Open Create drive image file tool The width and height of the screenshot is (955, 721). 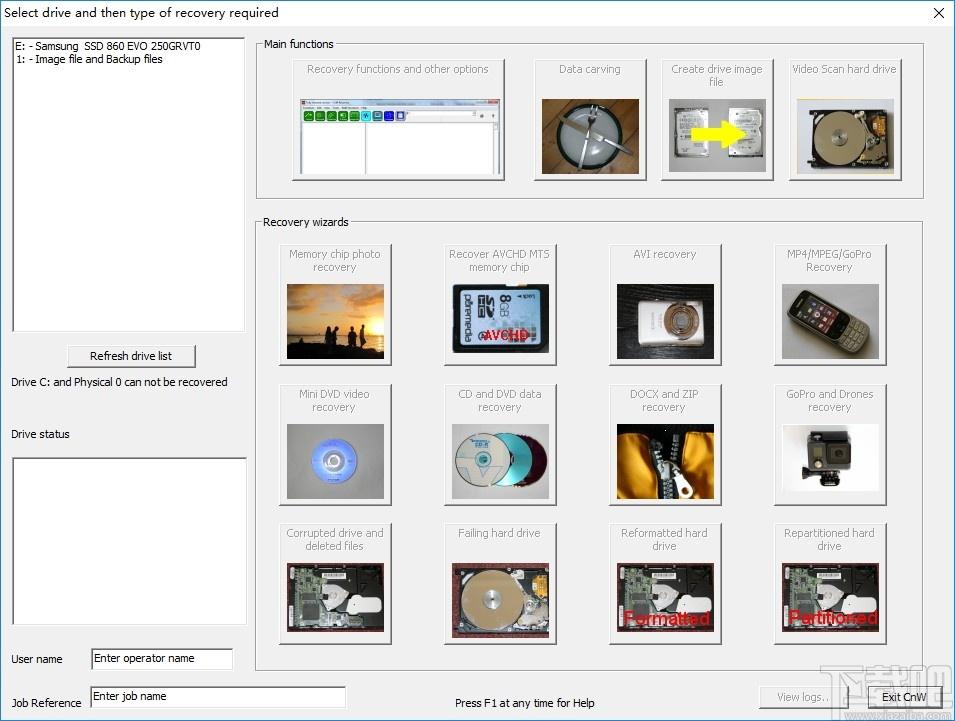point(716,120)
